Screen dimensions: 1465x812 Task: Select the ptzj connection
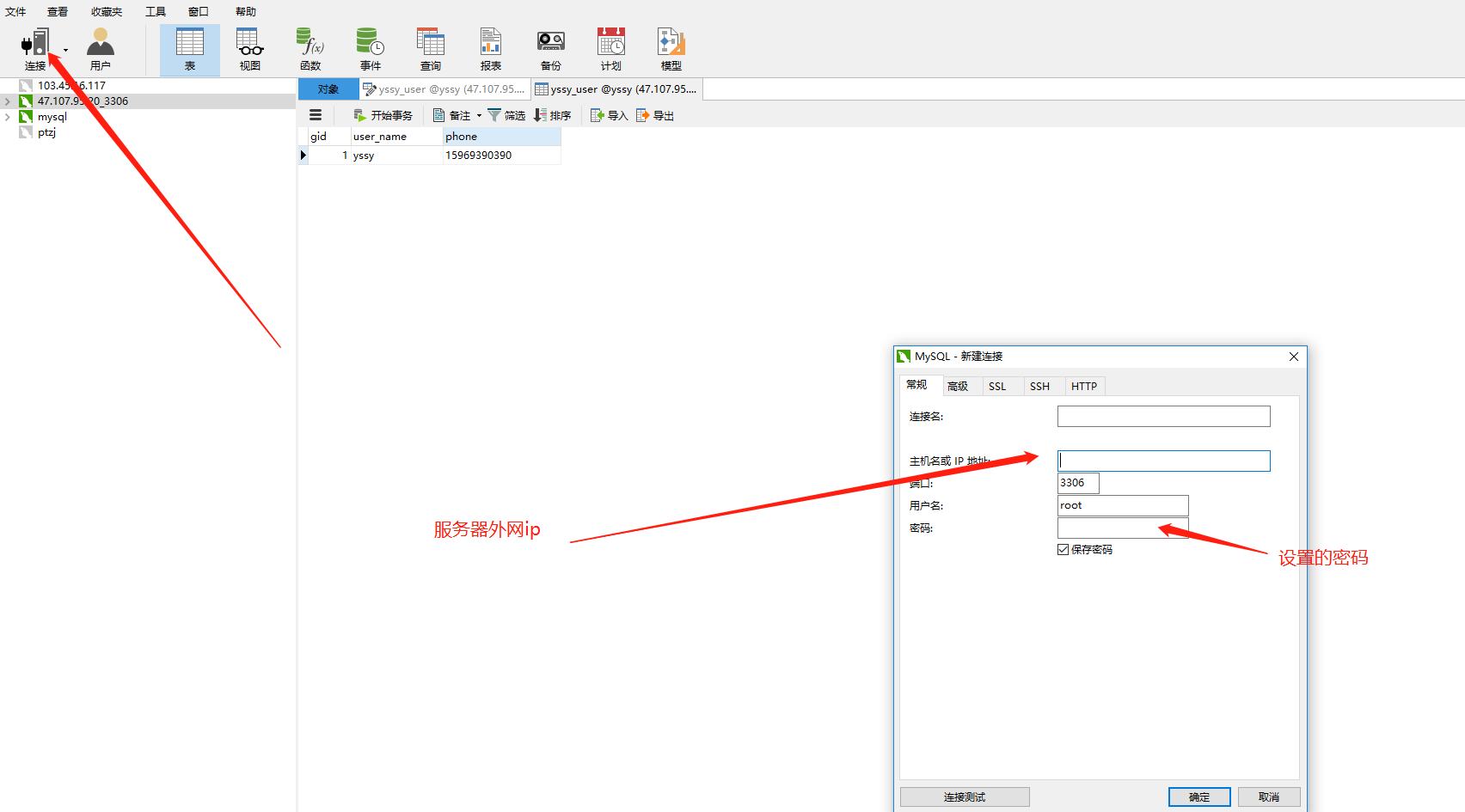point(46,132)
